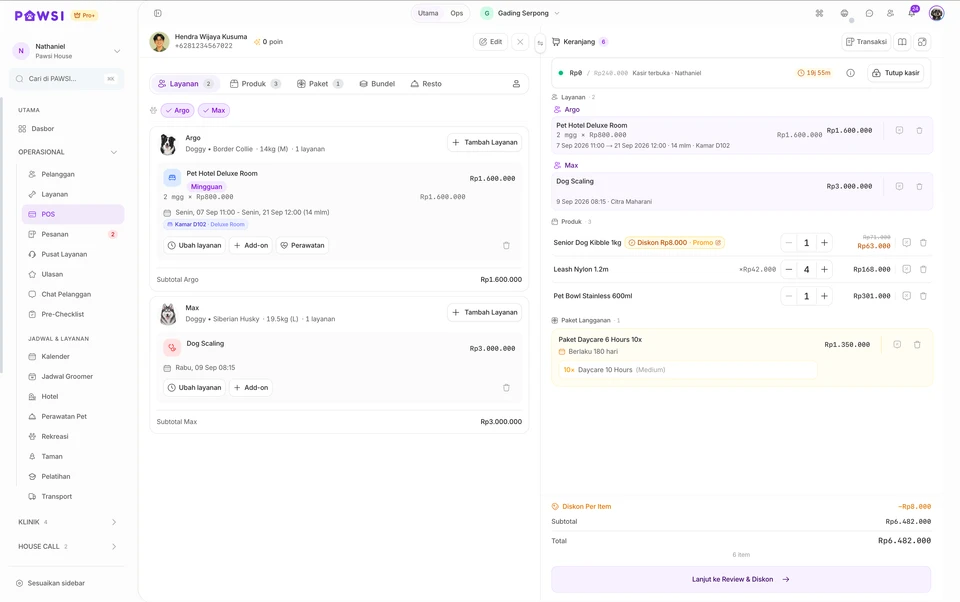Focus the Cari di PAWSI search field
Viewport: 960px width, 602px height.
click(67, 78)
